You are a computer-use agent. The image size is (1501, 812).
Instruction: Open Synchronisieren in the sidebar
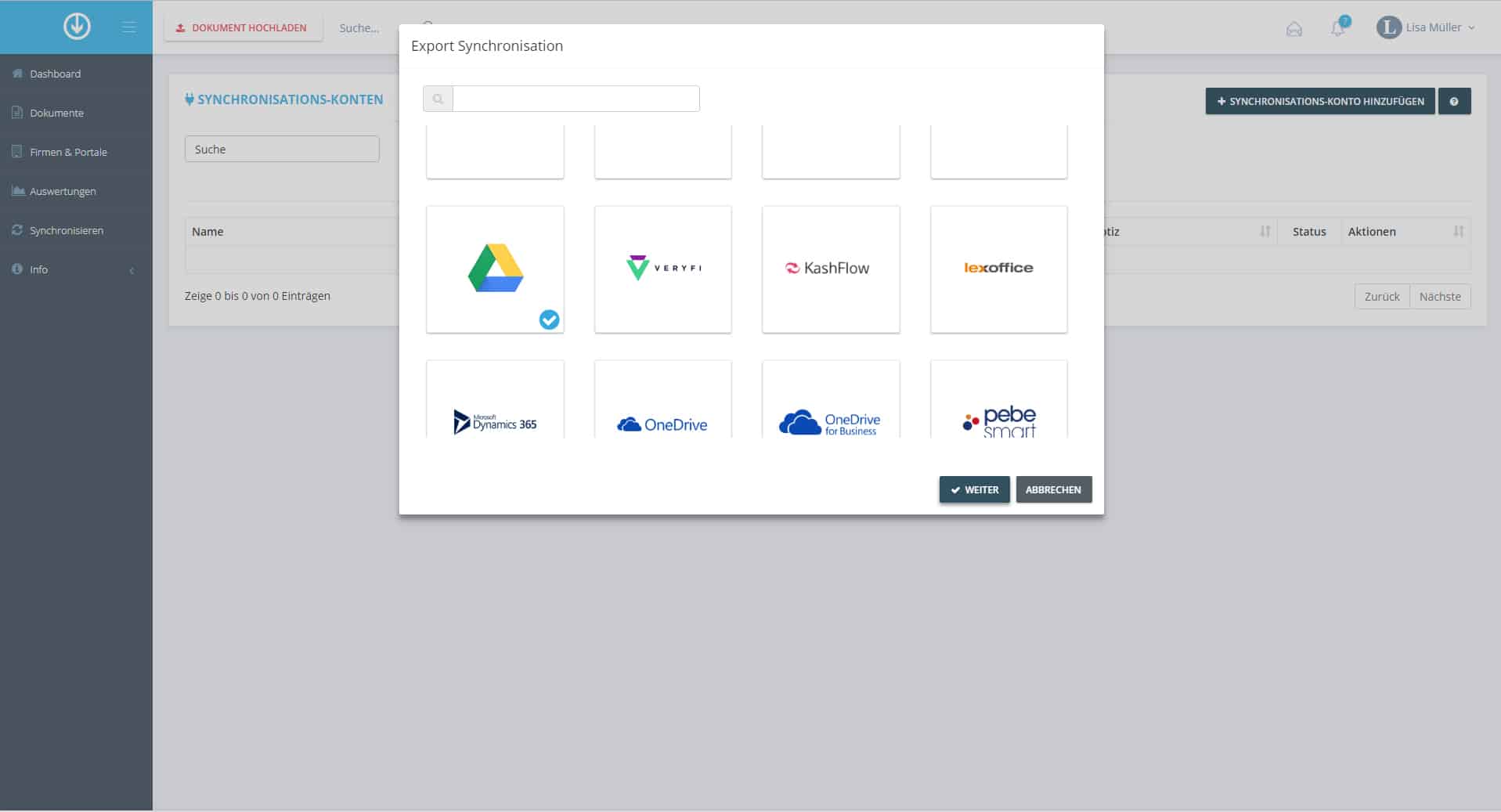pyautogui.click(x=76, y=230)
